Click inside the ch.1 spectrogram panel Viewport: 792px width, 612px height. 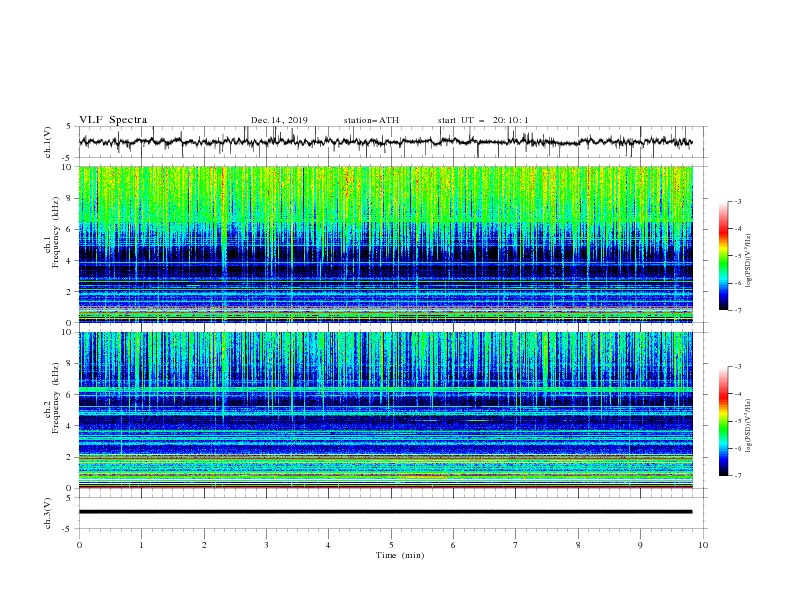point(385,244)
